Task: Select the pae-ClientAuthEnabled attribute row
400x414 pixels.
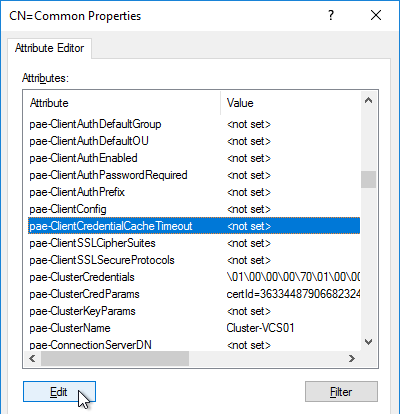Action: click(x=194, y=158)
